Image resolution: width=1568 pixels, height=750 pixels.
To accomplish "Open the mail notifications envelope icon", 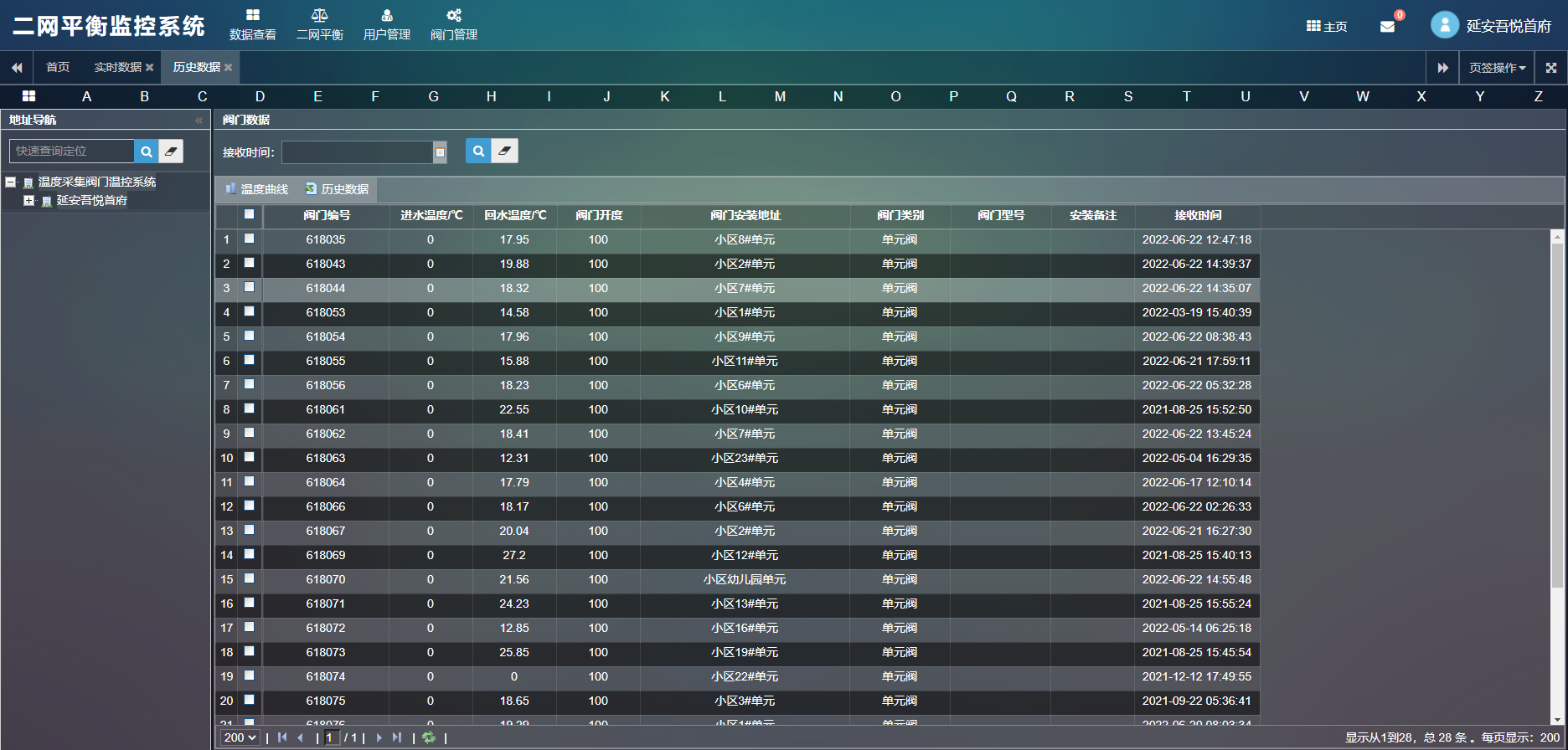I will (1387, 27).
